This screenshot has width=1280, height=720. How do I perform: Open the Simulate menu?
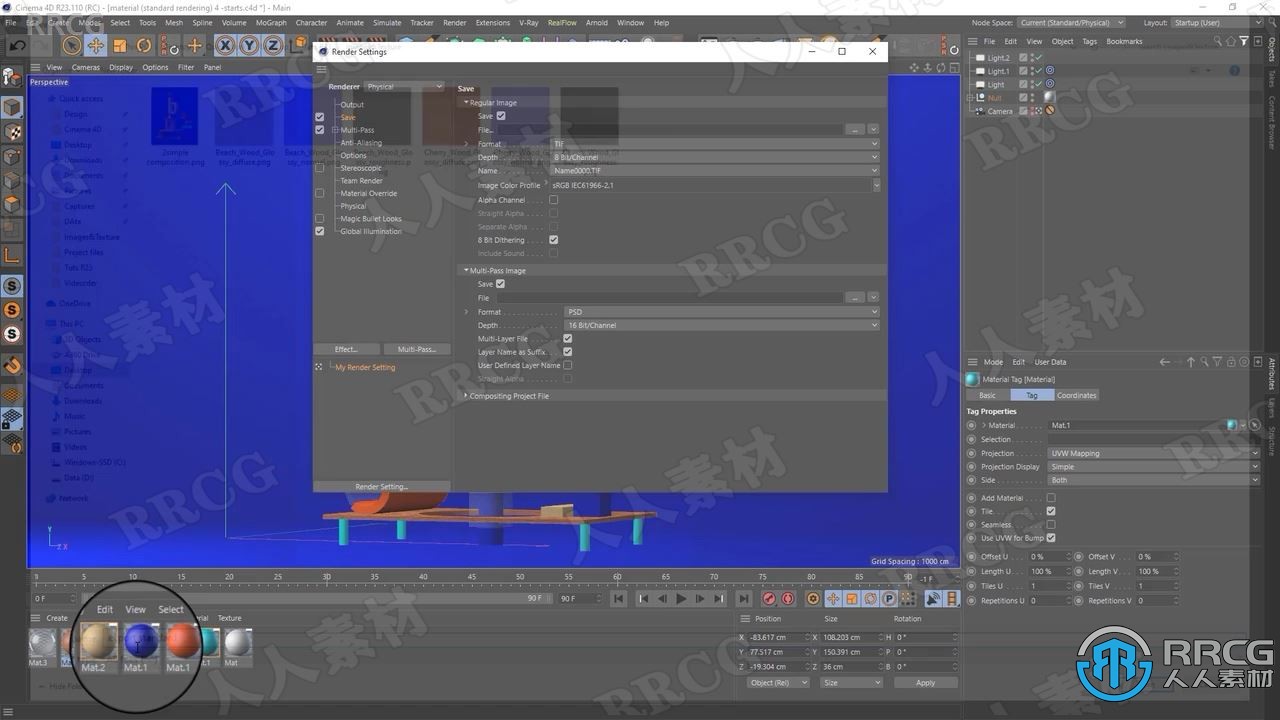pos(387,22)
